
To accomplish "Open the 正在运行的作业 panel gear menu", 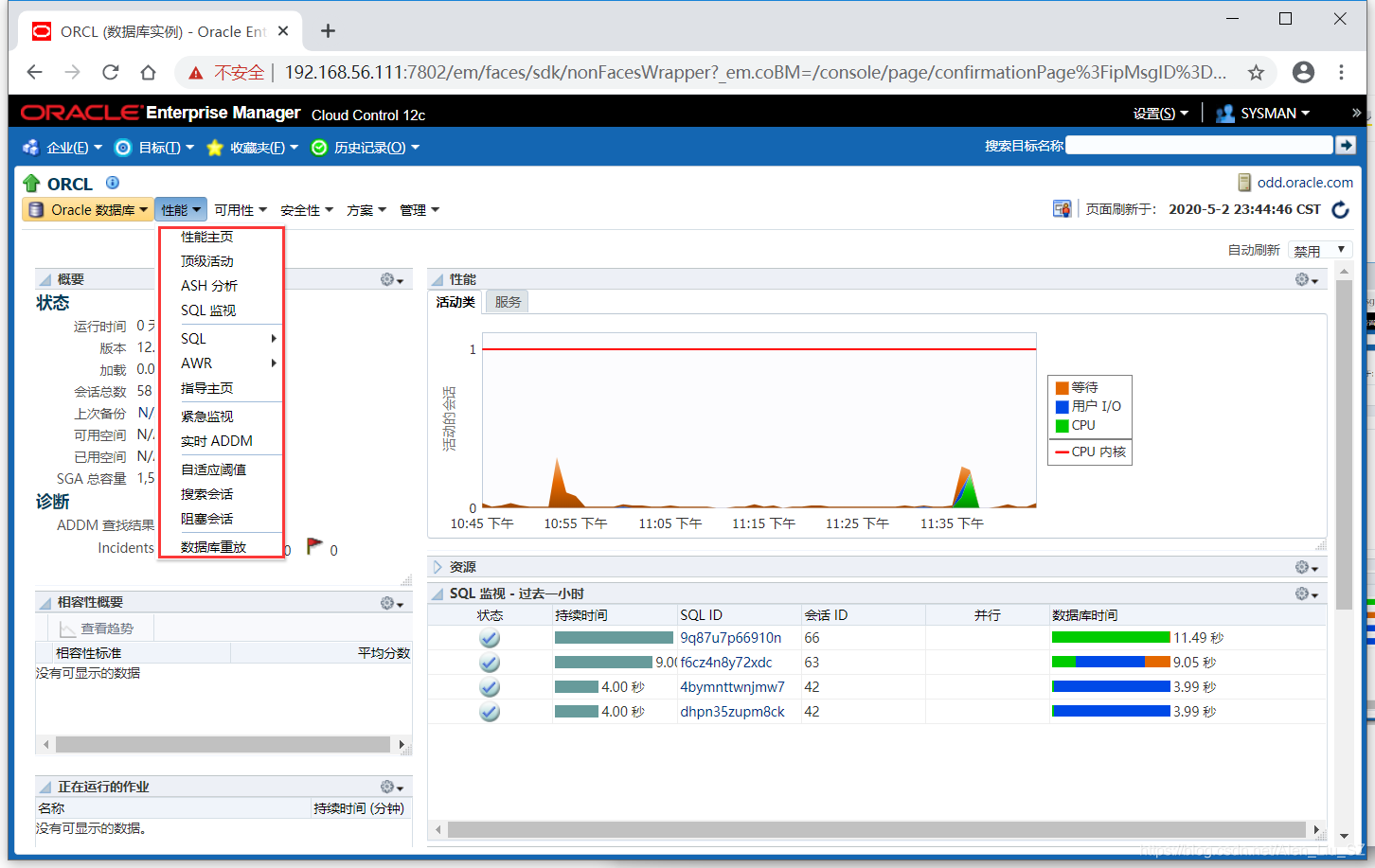I will click(x=392, y=787).
